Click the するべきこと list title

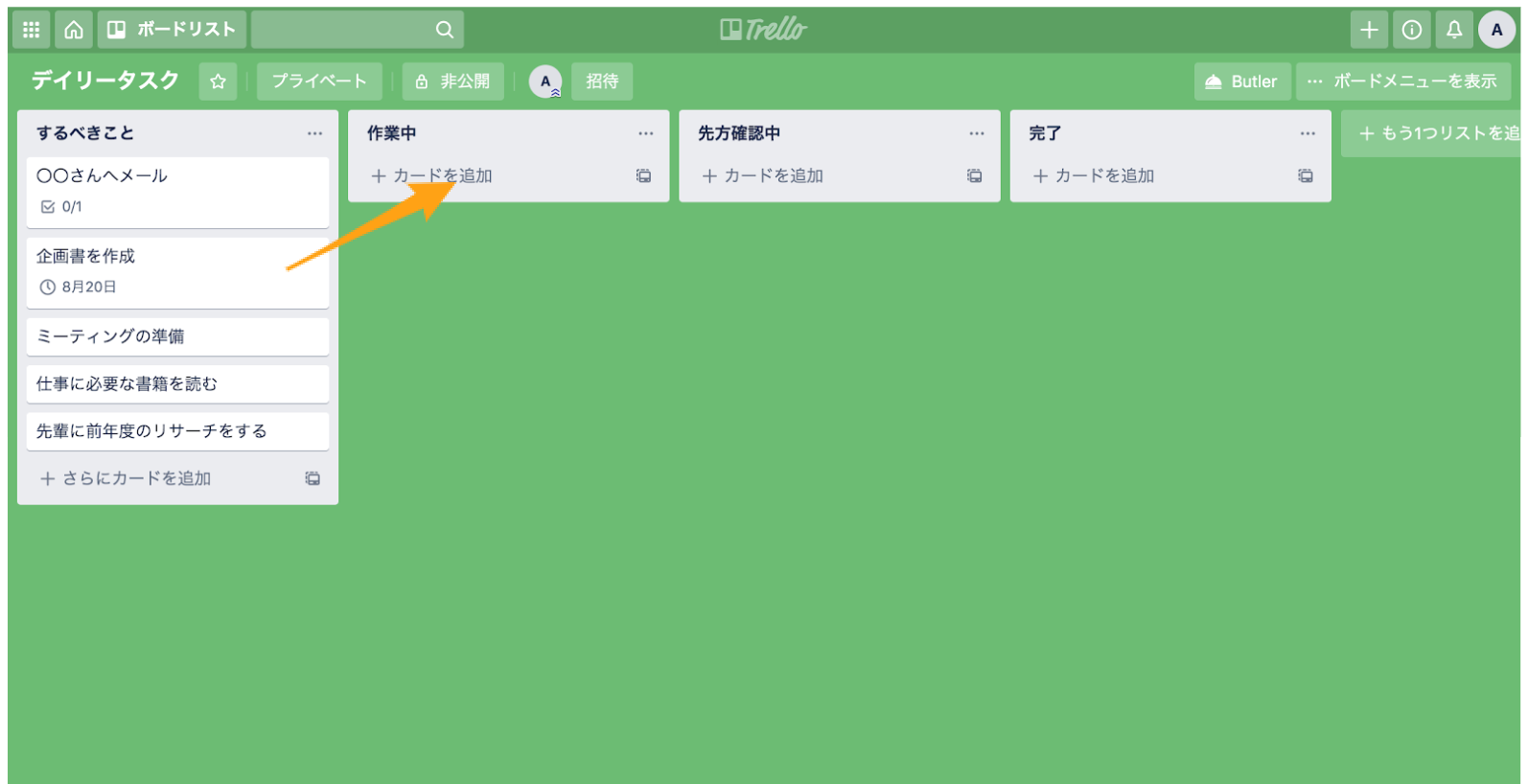click(x=85, y=133)
